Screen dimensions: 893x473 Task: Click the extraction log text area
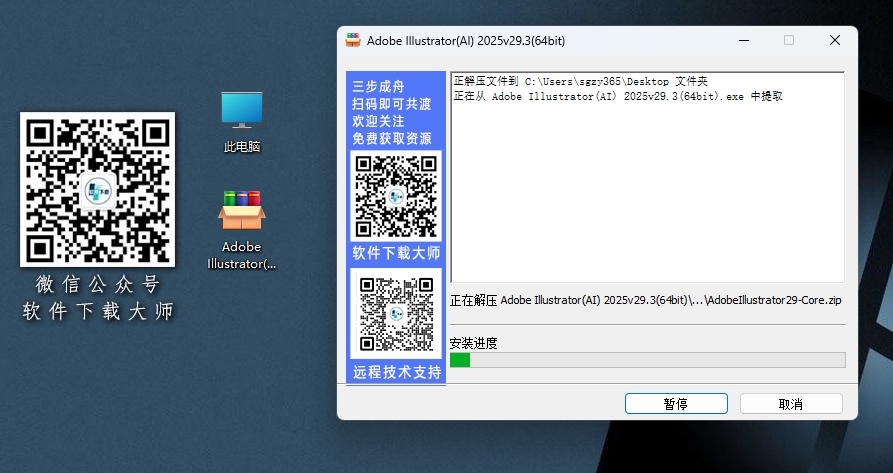pyautogui.click(x=648, y=178)
